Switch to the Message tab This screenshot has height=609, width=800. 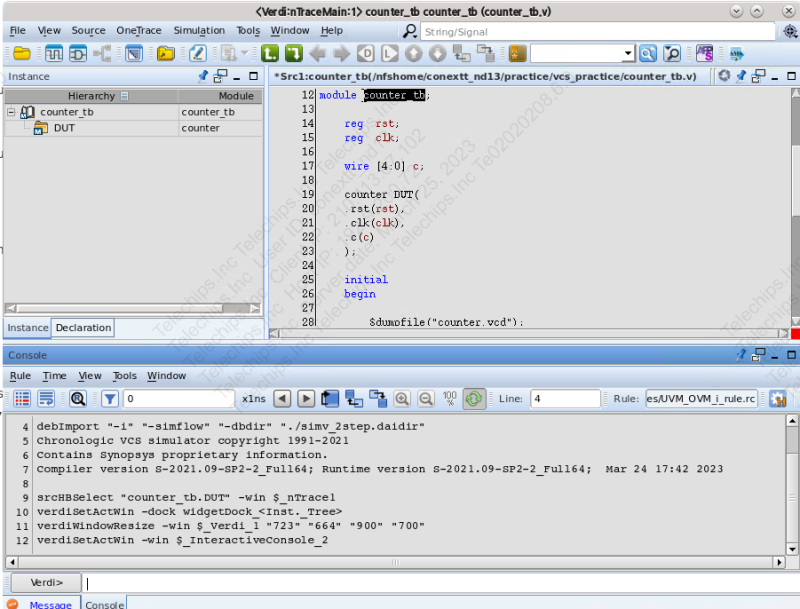[x=51, y=604]
